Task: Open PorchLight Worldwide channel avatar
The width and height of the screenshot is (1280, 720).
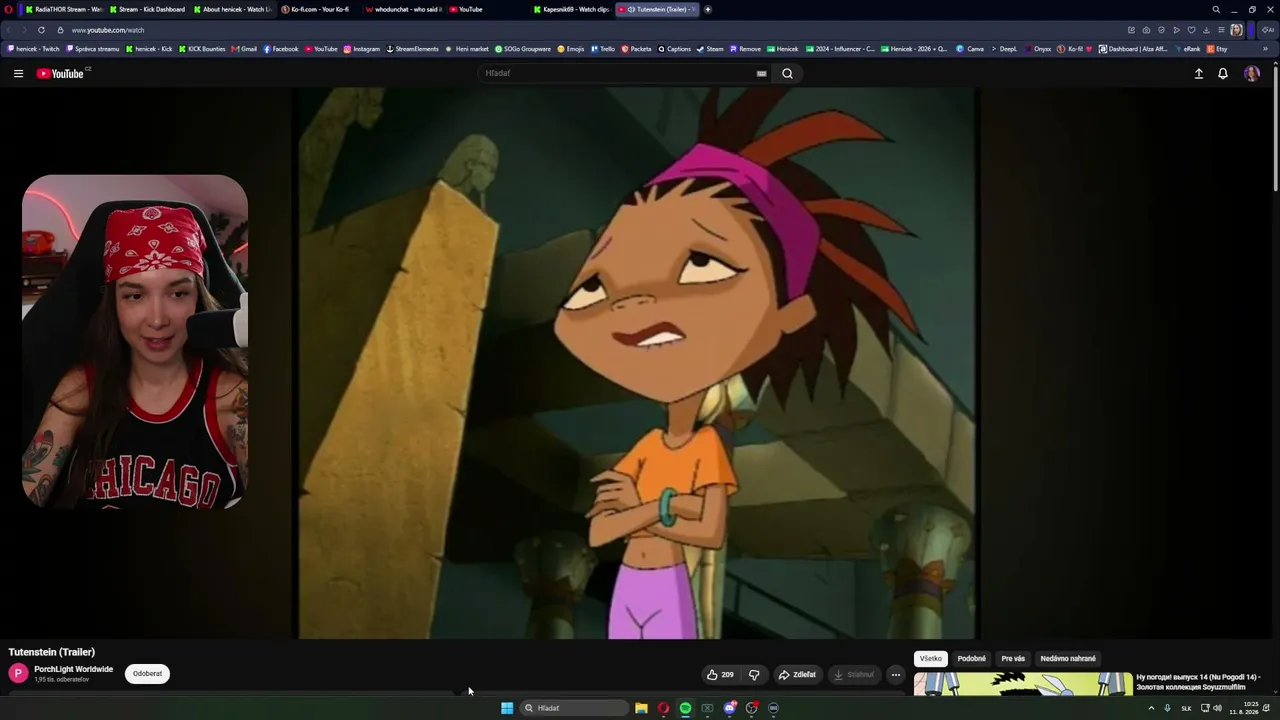Action: tap(18, 673)
